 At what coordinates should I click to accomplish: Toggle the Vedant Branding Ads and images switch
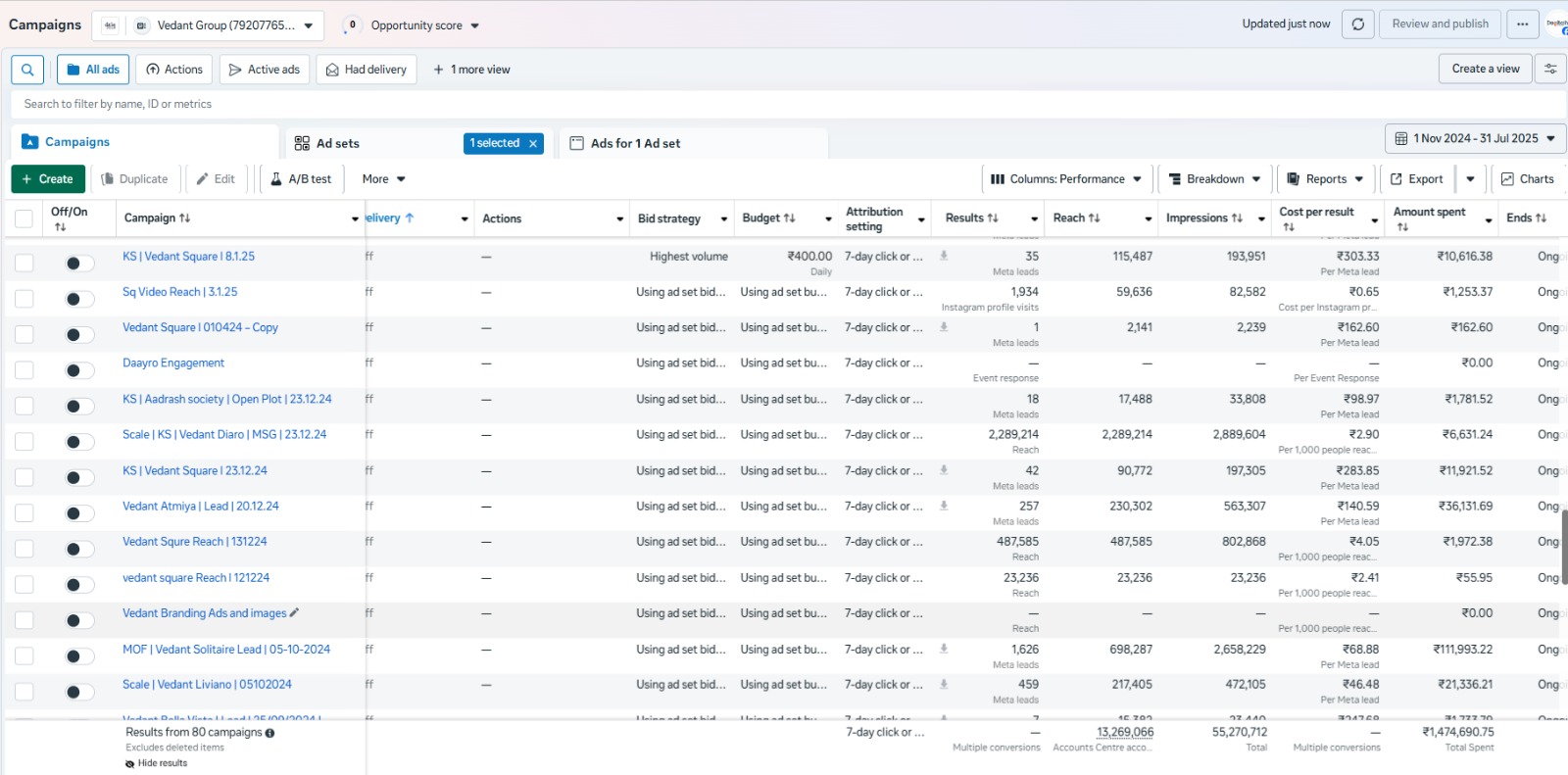click(x=79, y=620)
